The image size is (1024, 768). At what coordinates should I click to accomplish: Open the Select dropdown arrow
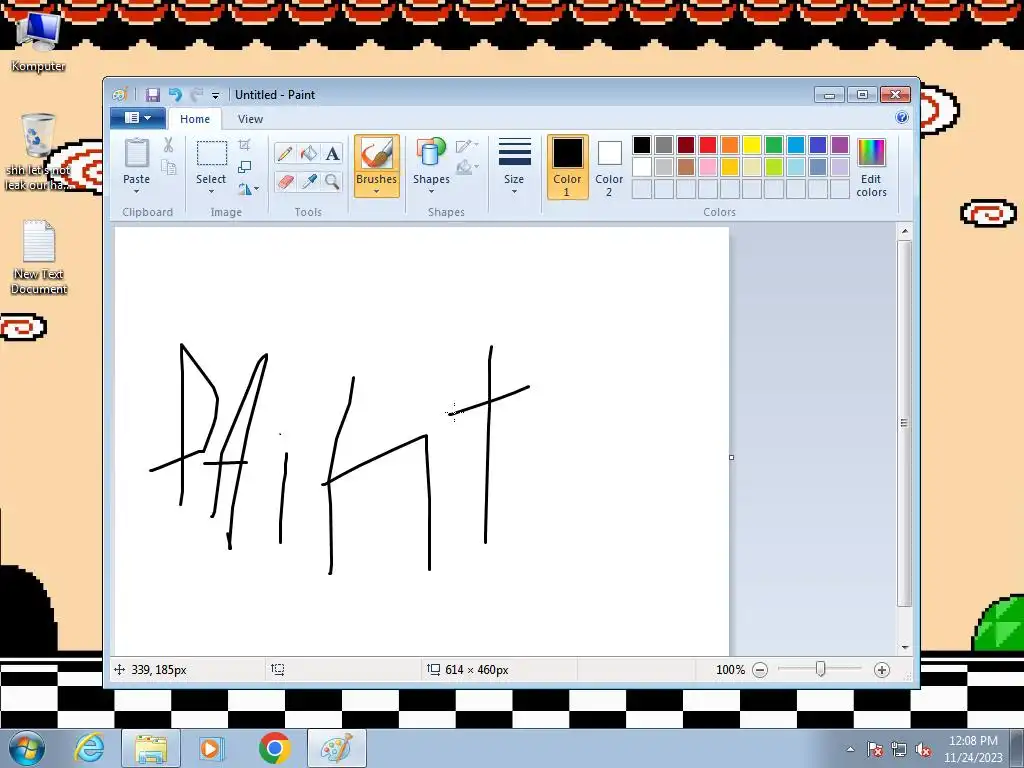211,191
